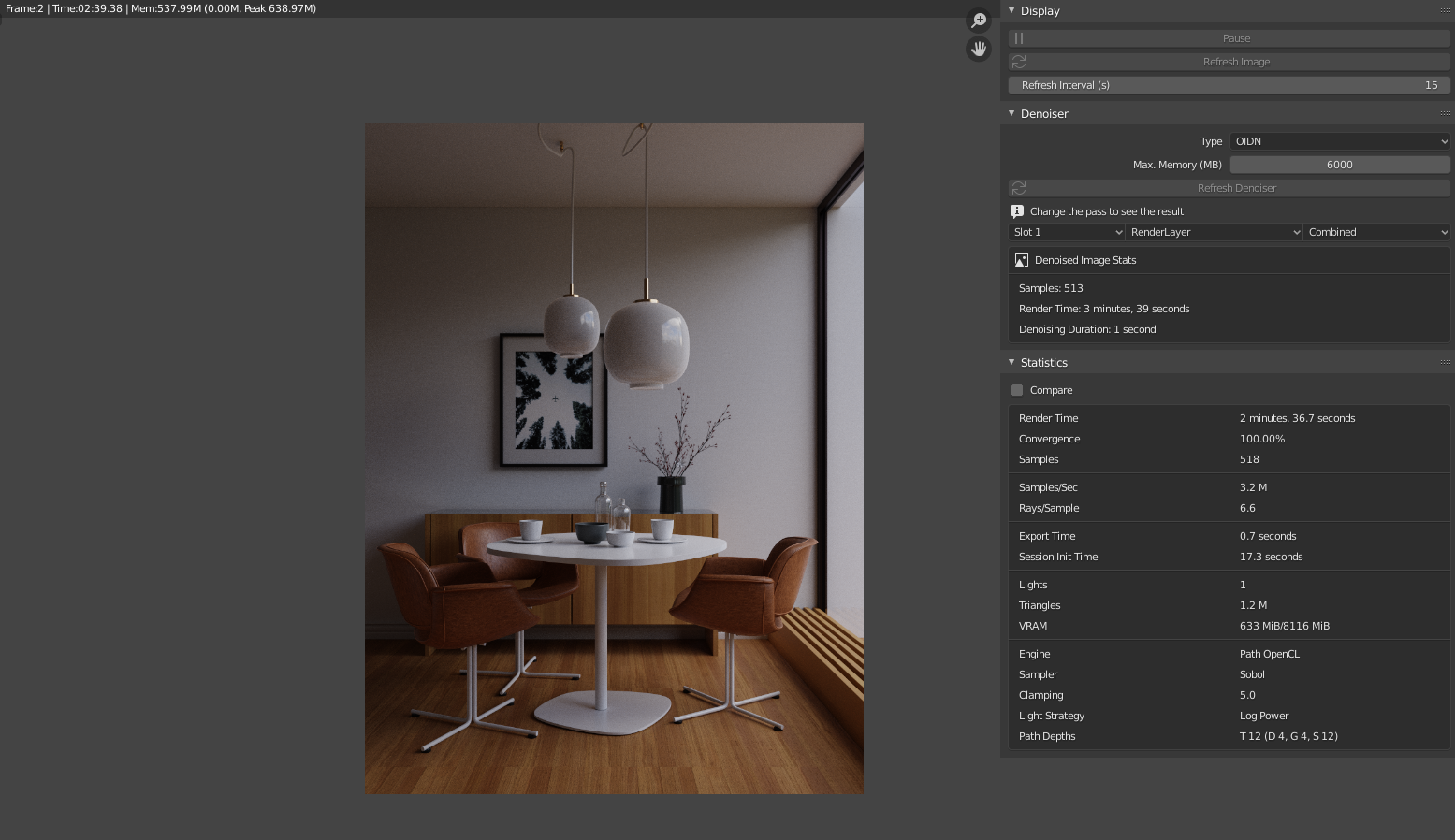This screenshot has height=840, width=1455.
Task: Open the RenderLayer dropdown
Action: coord(1214,232)
